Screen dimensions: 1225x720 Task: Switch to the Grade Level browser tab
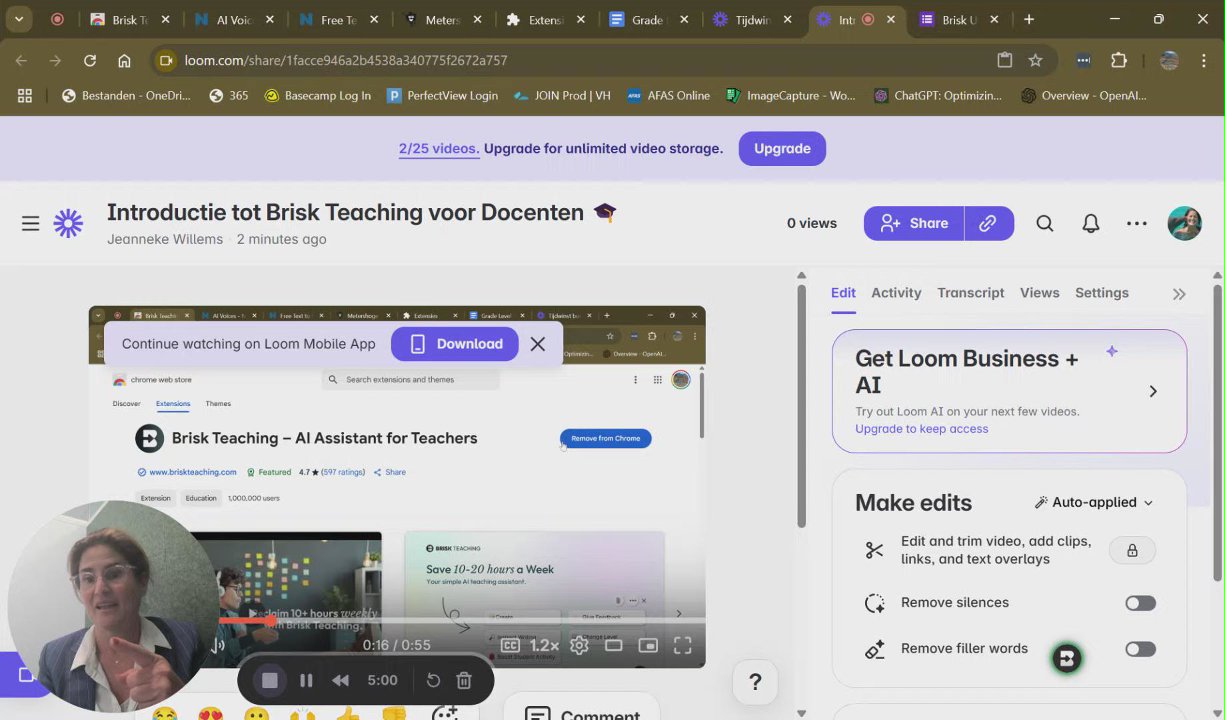(646, 19)
